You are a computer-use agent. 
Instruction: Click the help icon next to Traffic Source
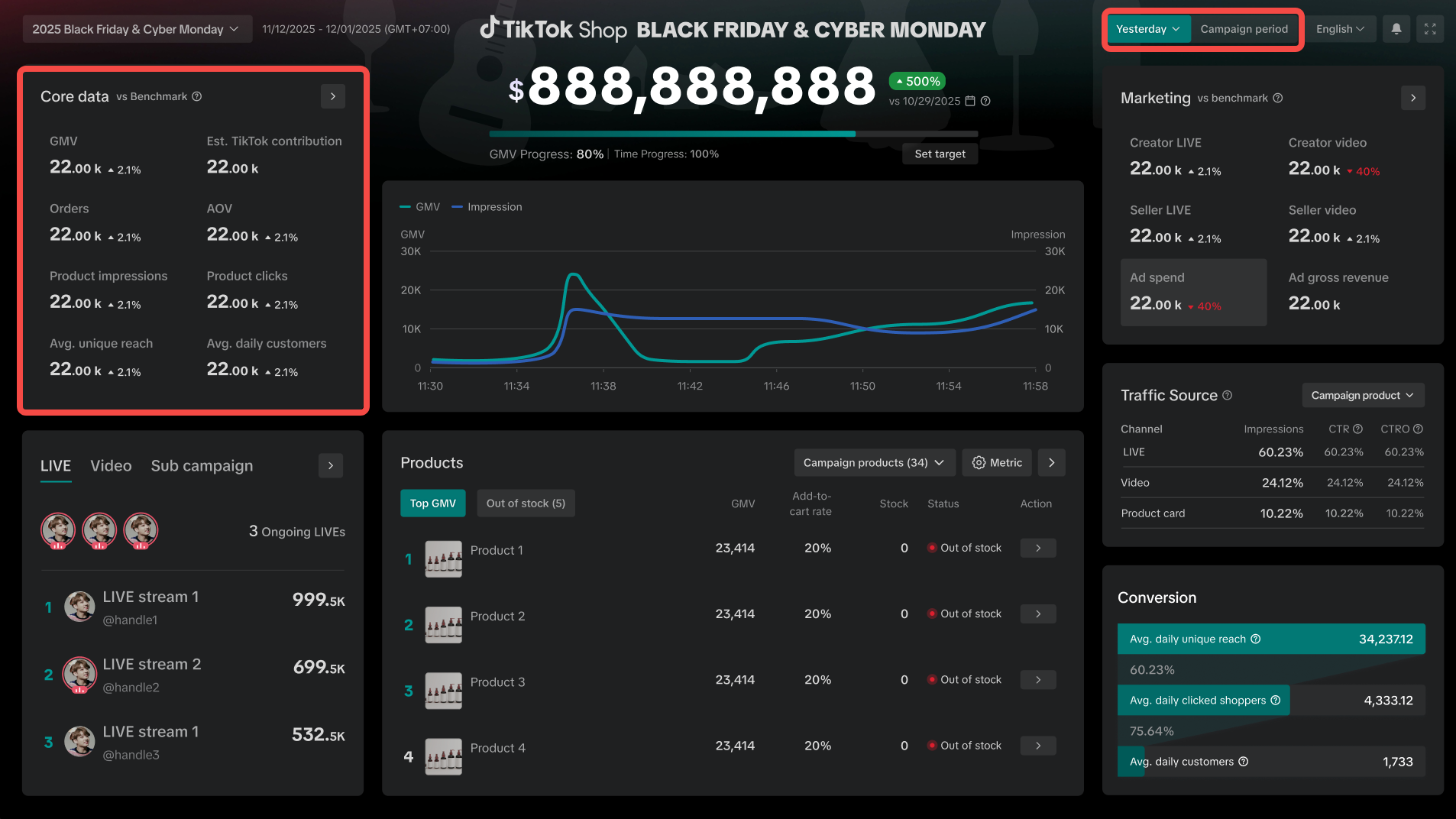(1227, 395)
